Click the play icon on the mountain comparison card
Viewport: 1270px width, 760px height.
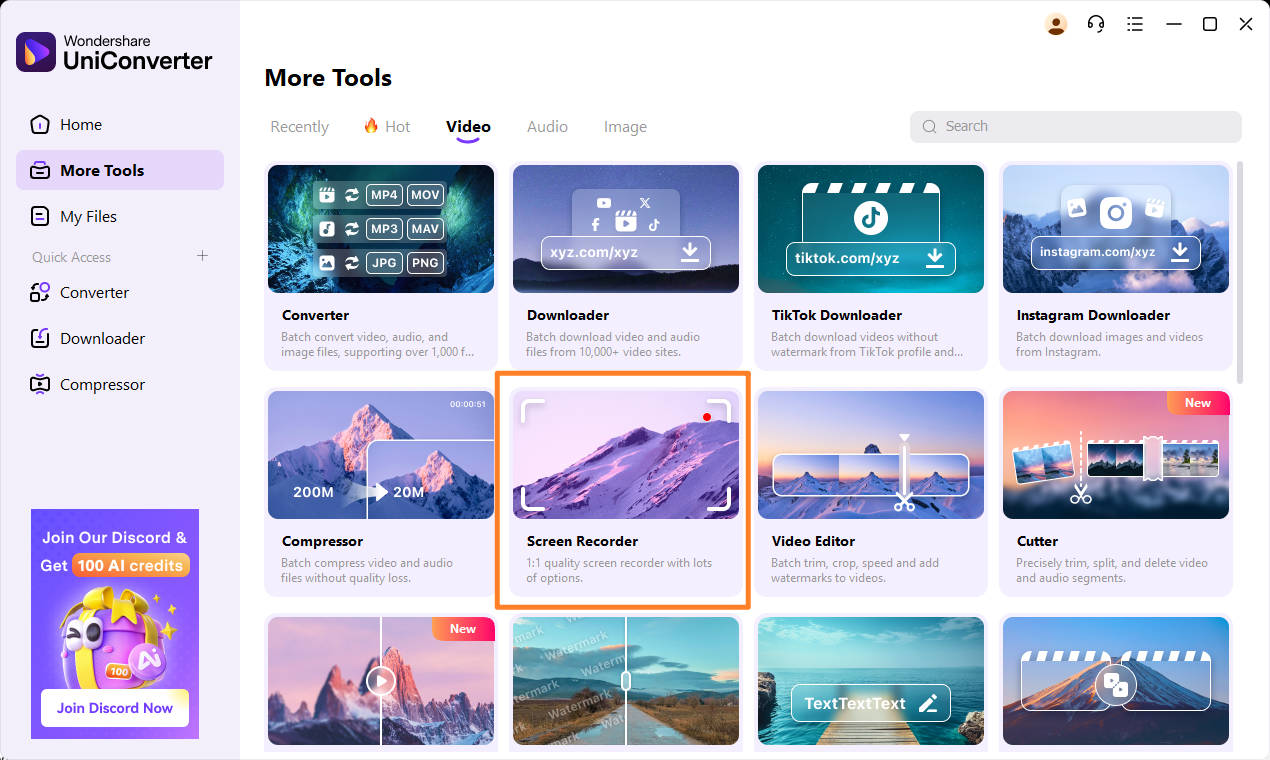[380, 682]
